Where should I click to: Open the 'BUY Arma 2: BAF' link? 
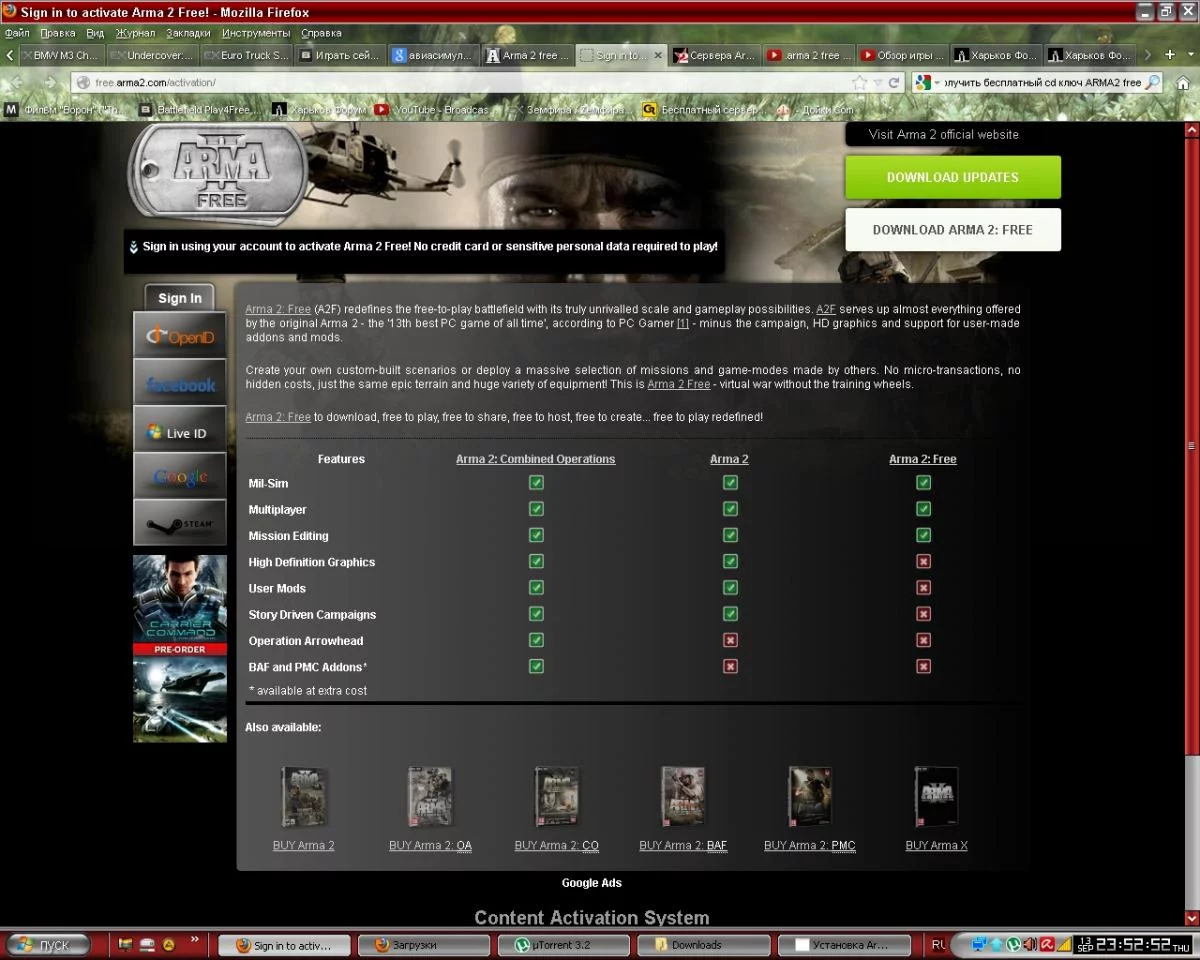pos(683,845)
